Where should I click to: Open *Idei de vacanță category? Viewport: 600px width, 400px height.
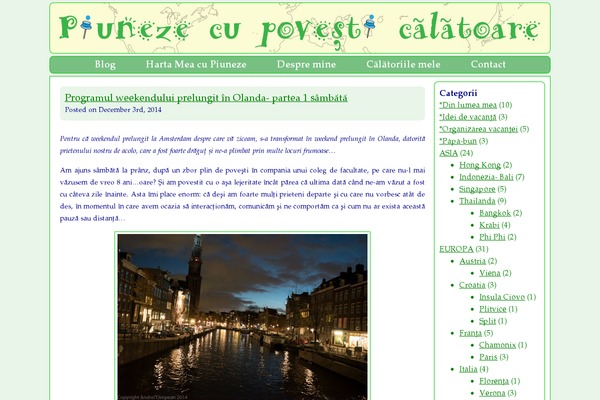click(x=468, y=117)
